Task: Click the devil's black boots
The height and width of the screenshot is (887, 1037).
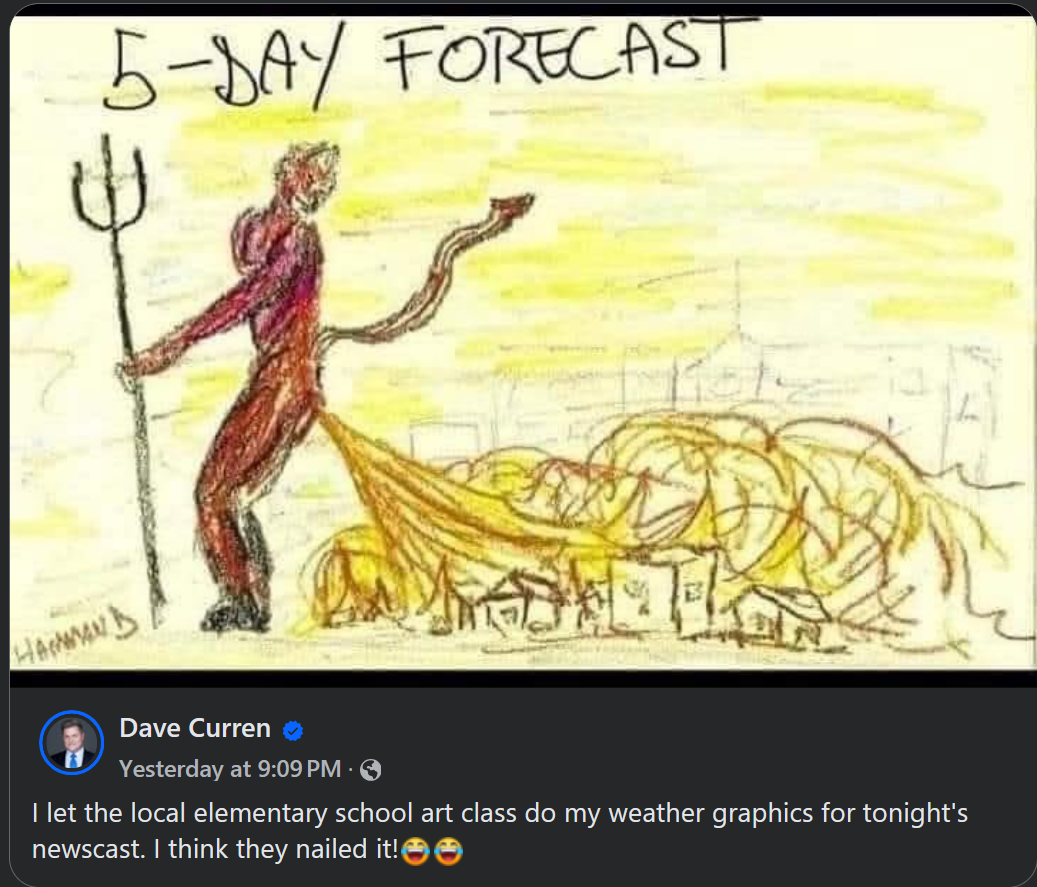Action: [x=236, y=612]
